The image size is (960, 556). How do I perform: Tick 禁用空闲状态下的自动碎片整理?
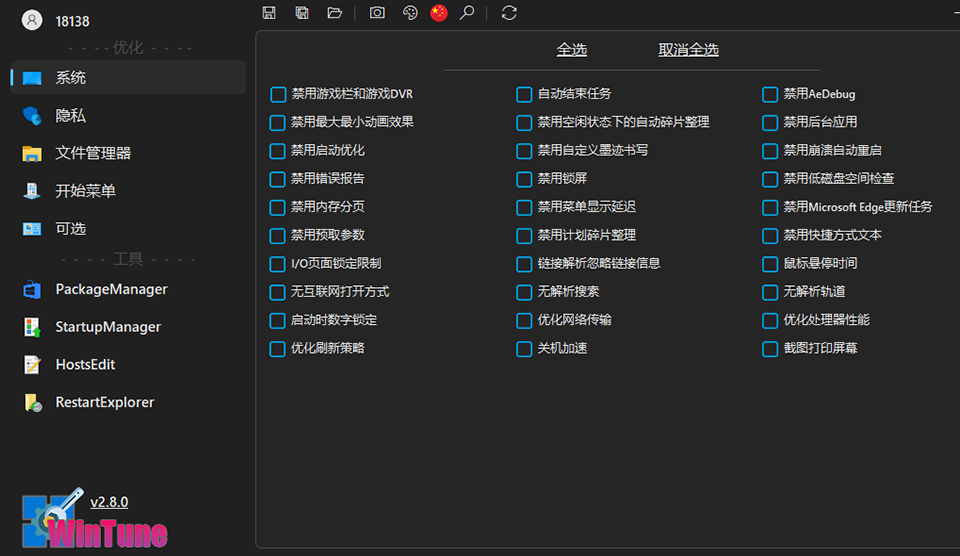pos(524,122)
